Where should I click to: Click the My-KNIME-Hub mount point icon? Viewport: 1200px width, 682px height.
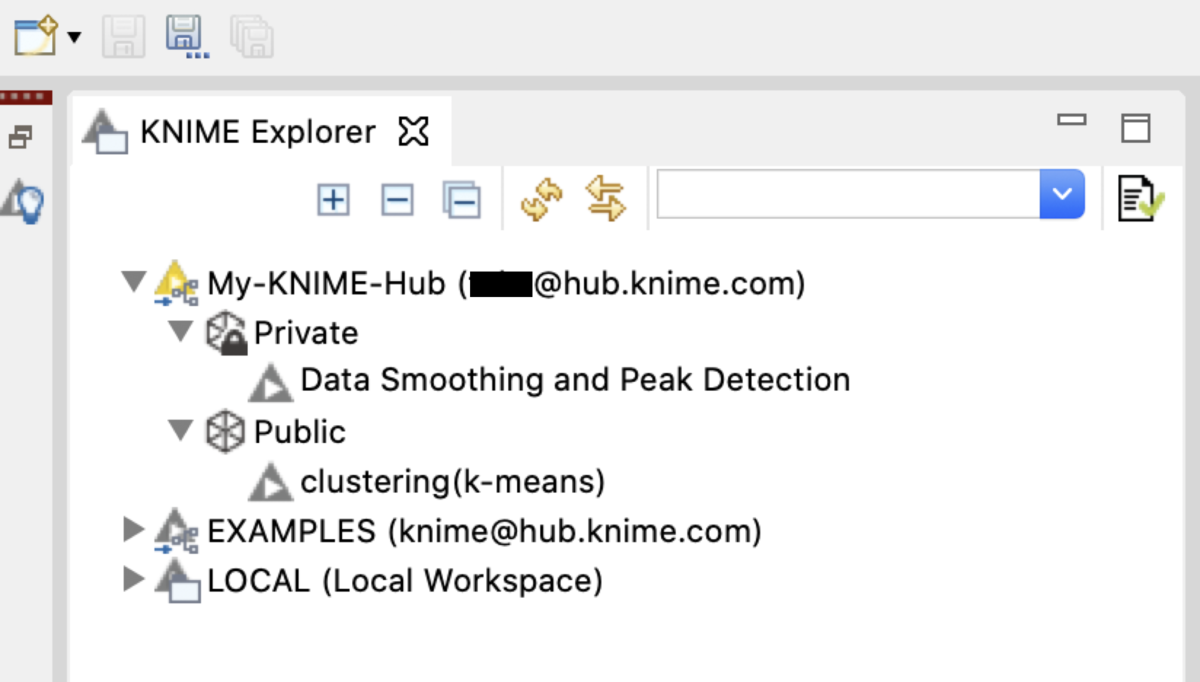[176, 283]
